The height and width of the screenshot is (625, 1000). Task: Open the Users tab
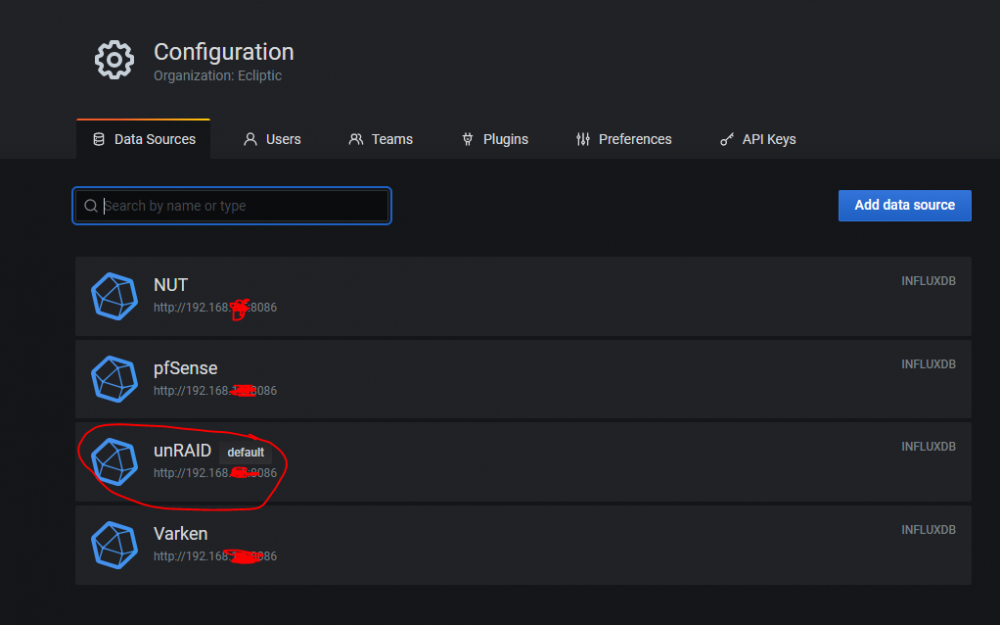click(272, 139)
